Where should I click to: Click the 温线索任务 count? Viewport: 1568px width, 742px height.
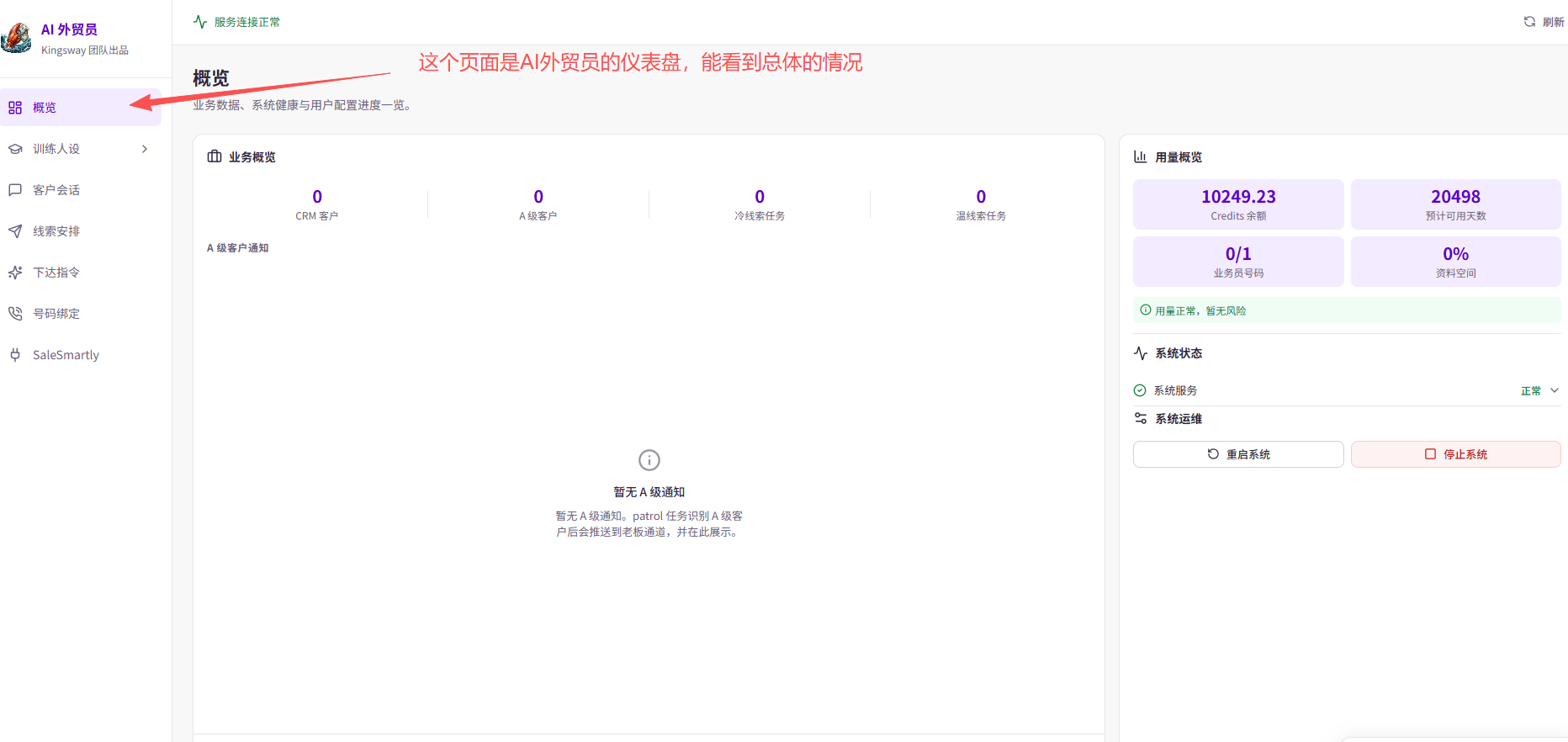tap(981, 197)
